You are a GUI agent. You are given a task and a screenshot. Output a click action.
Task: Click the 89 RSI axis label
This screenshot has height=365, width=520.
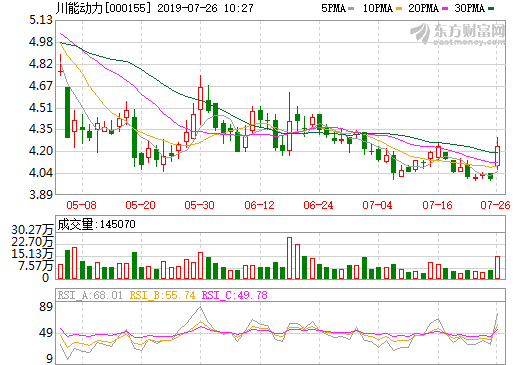[x=46, y=307]
